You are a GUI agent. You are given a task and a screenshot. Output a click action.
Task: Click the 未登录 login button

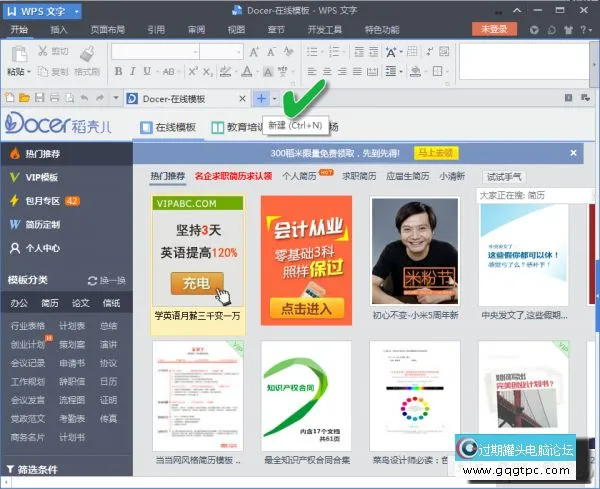pyautogui.click(x=494, y=29)
